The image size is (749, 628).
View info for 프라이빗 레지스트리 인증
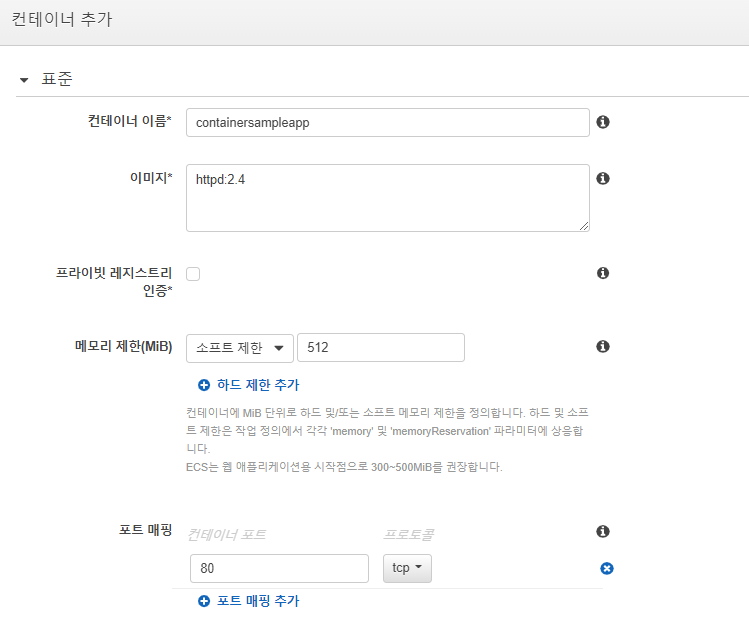(x=603, y=273)
